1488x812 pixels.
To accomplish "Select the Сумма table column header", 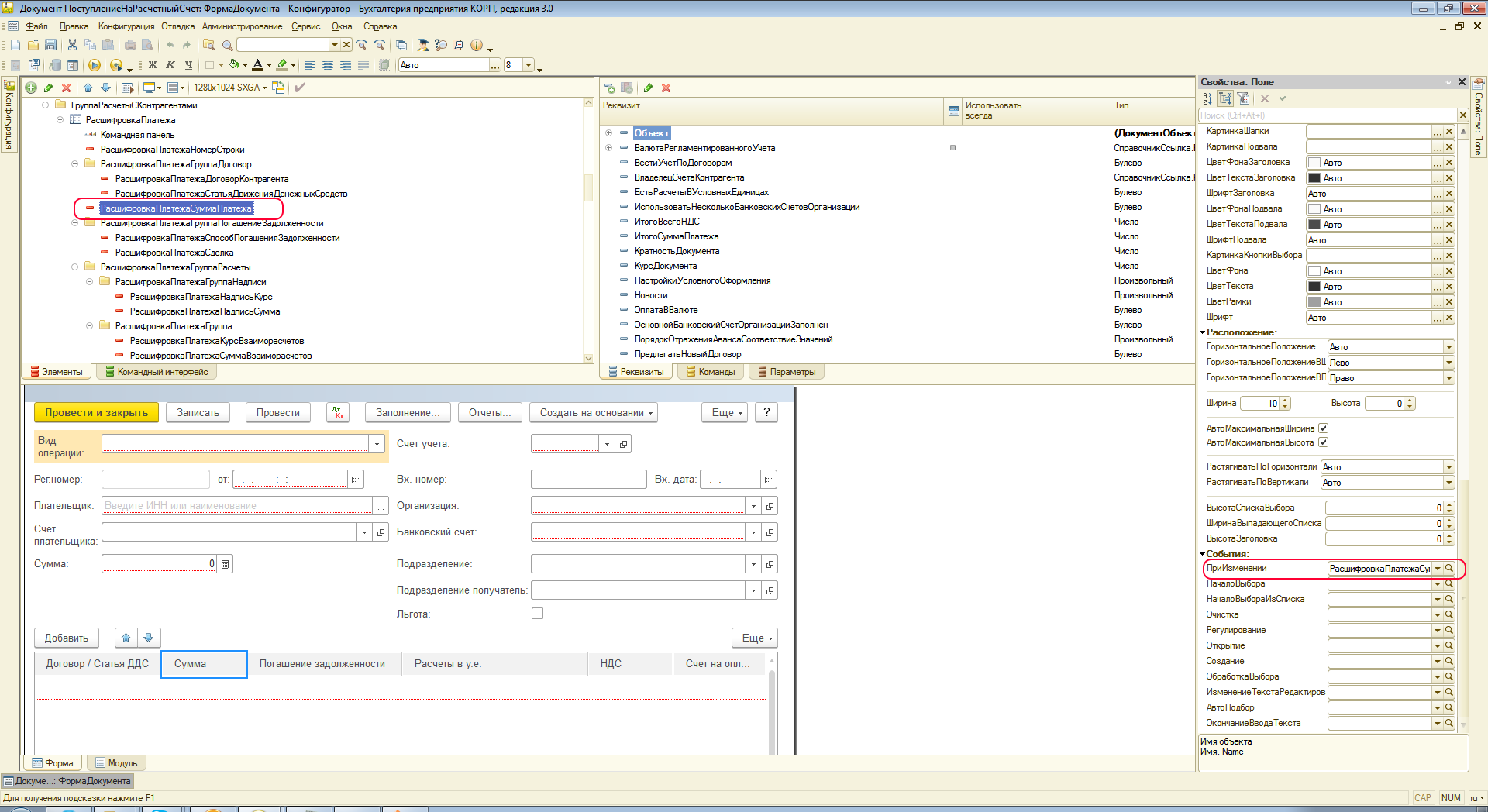I will coord(204,664).
